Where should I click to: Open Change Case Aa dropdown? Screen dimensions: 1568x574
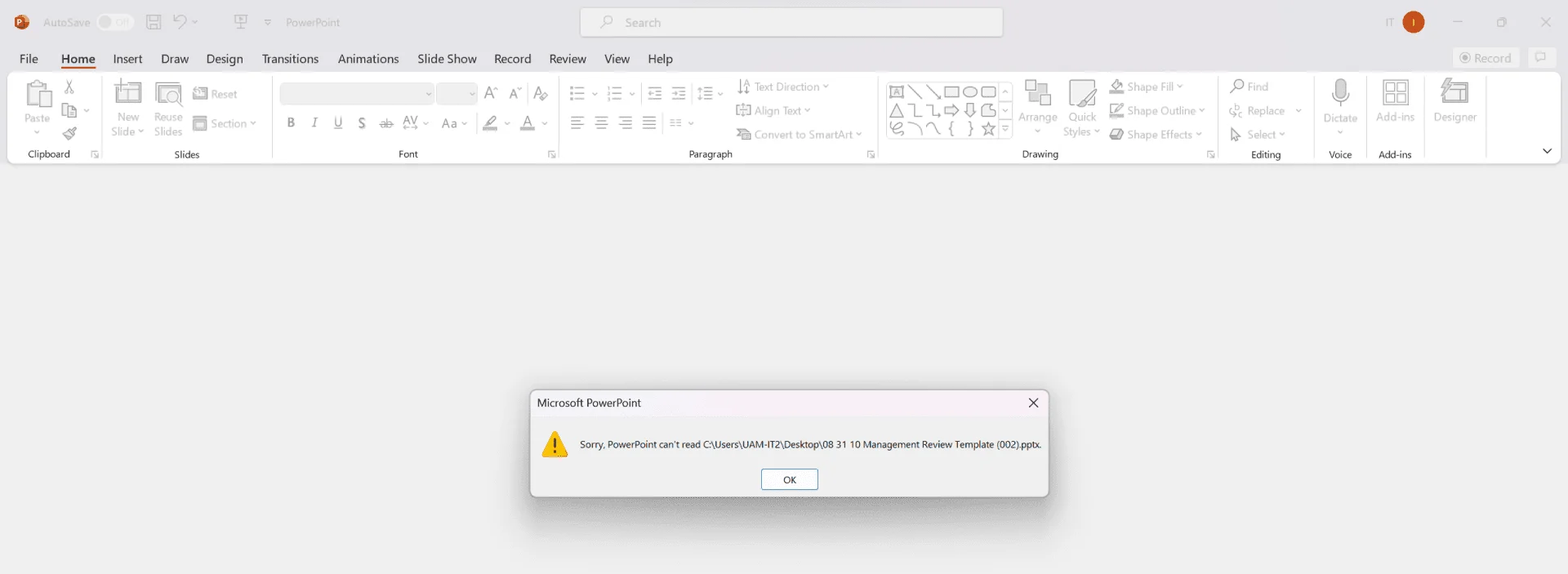click(454, 123)
